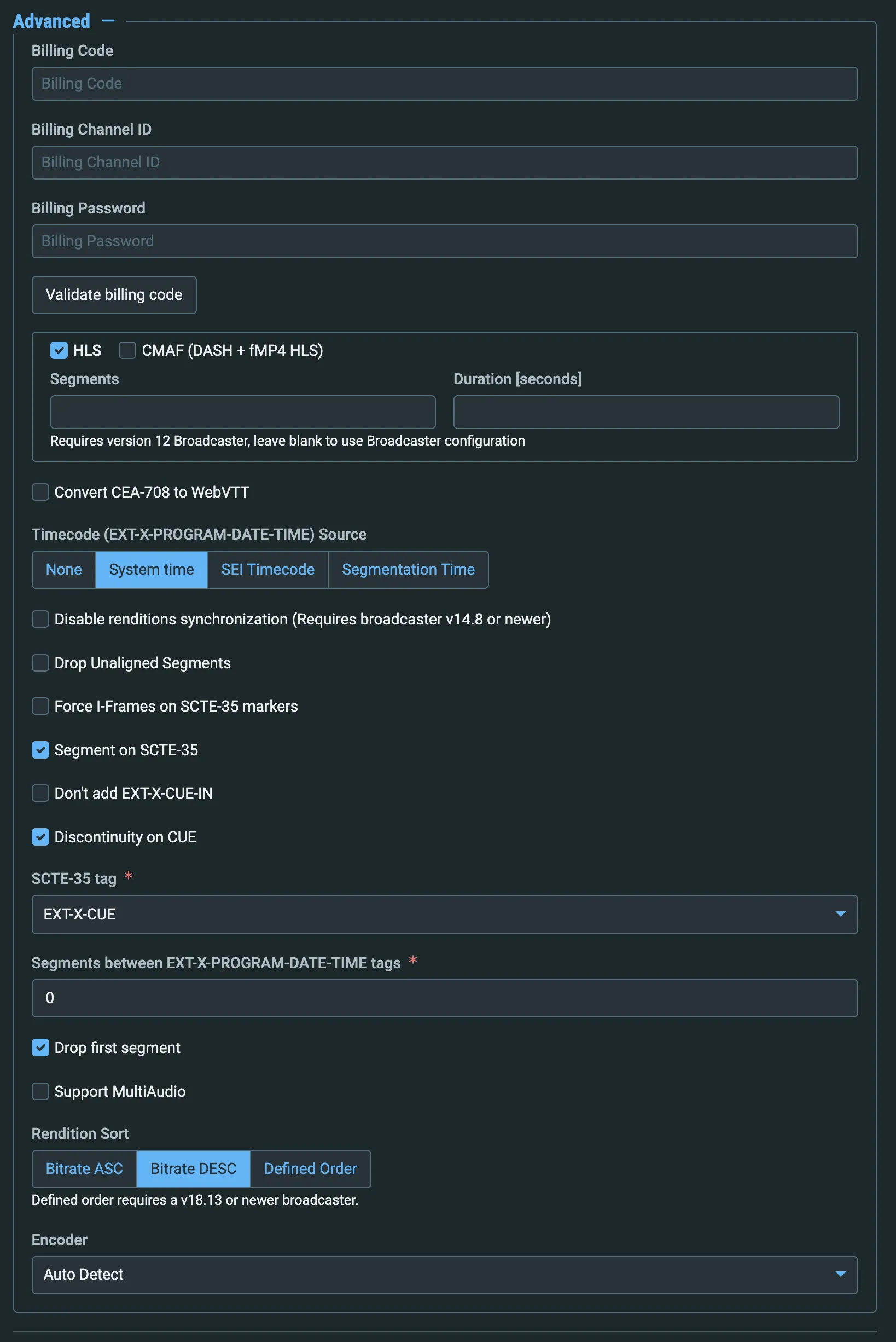Select None timecode source
This screenshot has height=1342, width=896.
click(x=64, y=570)
